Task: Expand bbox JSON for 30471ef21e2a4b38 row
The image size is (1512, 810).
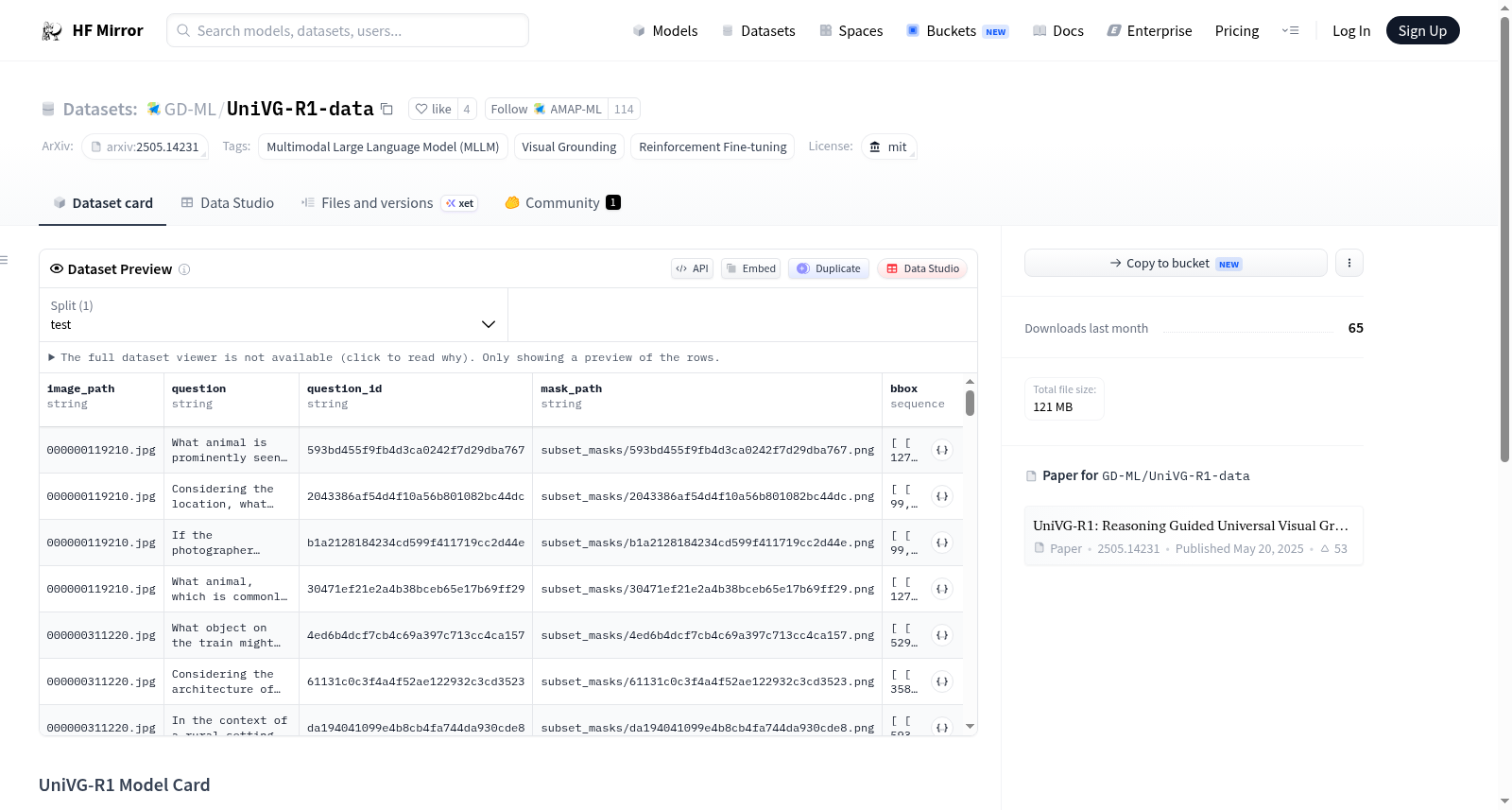Action: 942,589
